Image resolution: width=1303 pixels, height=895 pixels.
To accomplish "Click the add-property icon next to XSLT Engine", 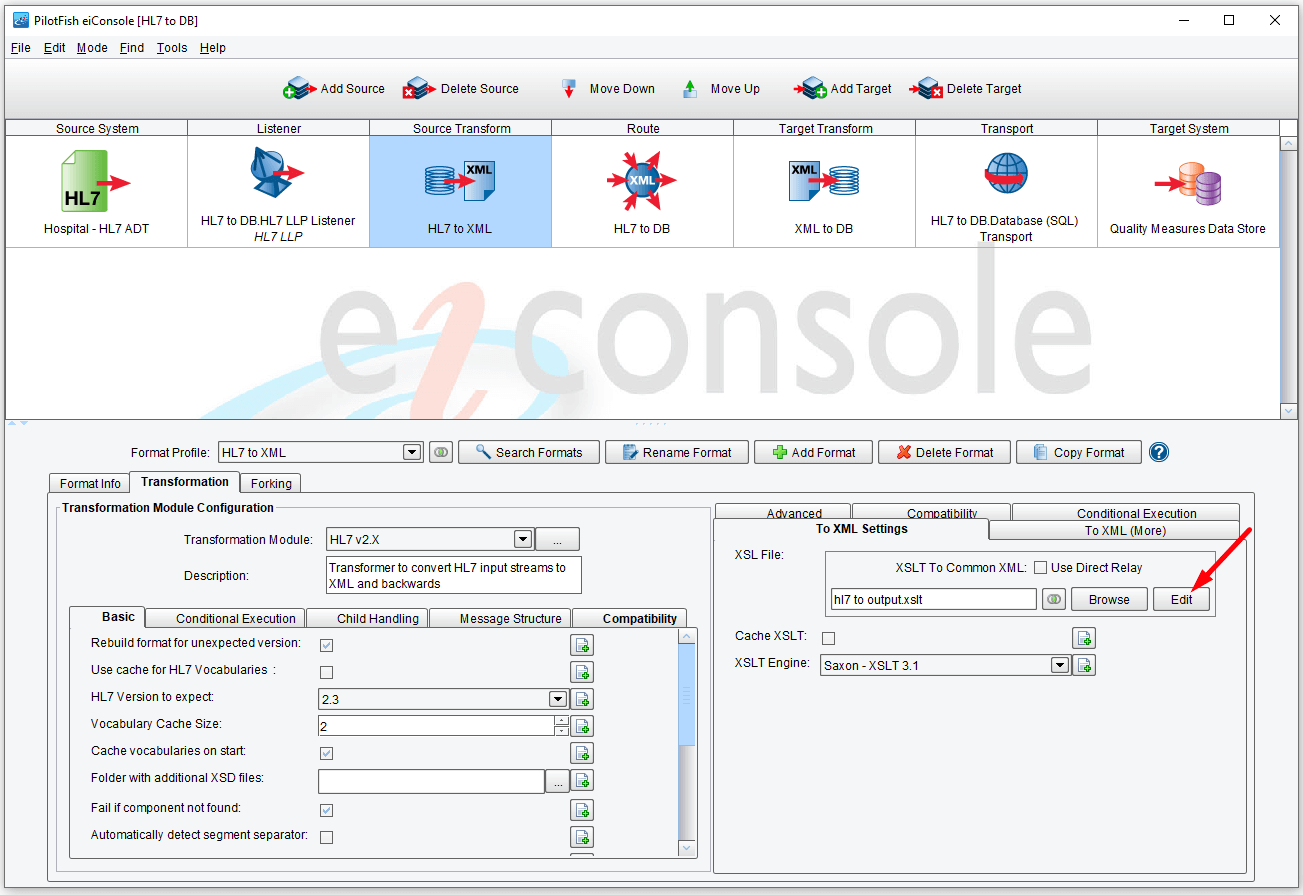I will pyautogui.click(x=1084, y=665).
